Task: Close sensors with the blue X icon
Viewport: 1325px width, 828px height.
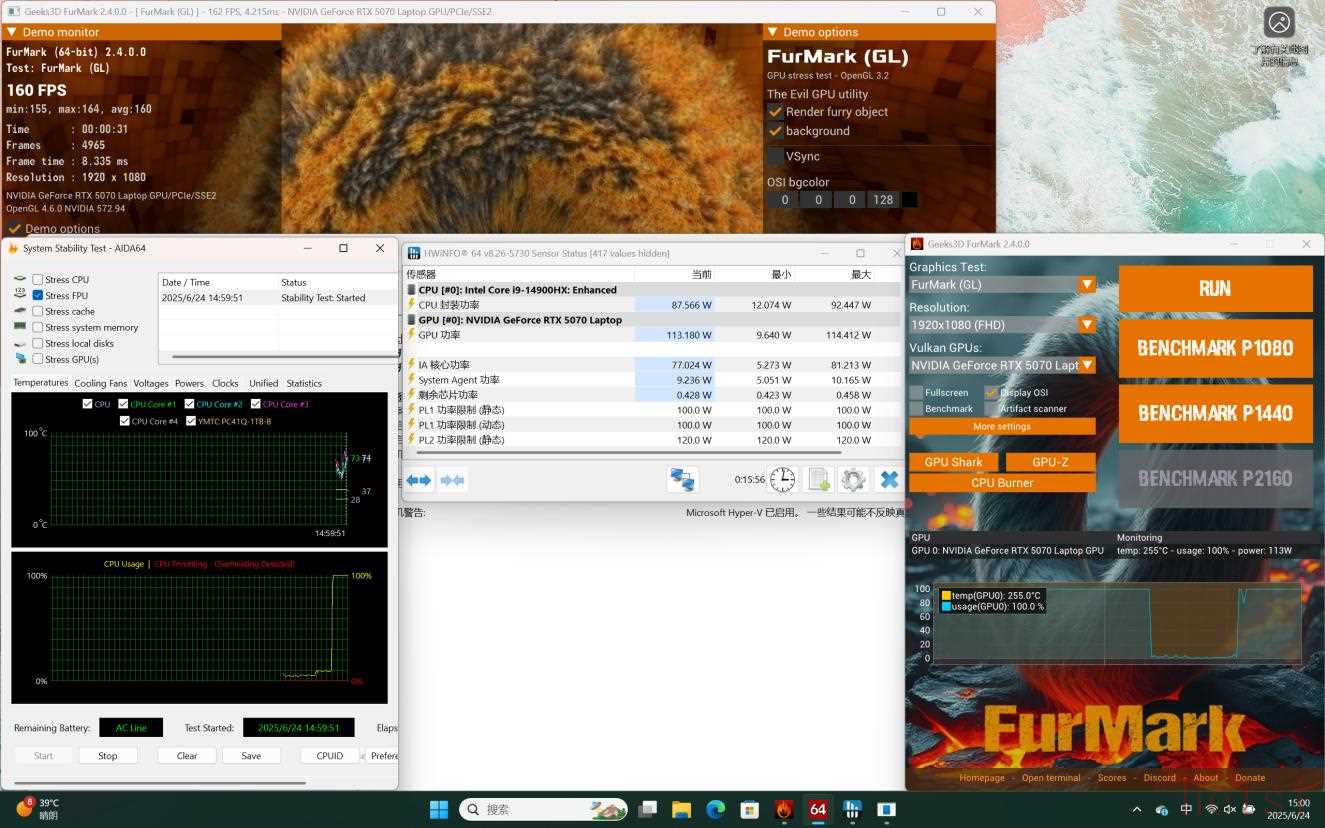Action: [888, 480]
